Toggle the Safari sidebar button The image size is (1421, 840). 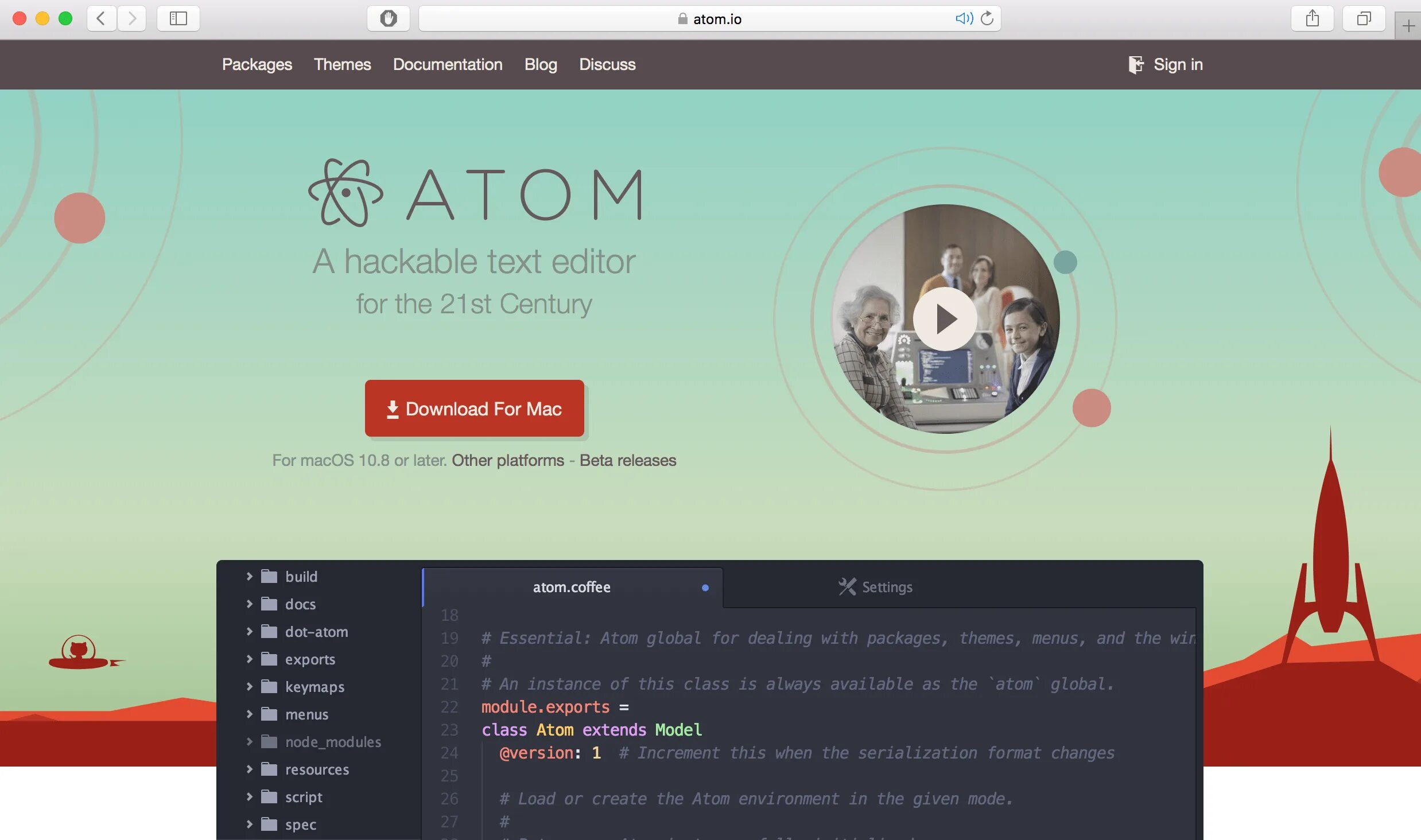(x=178, y=18)
